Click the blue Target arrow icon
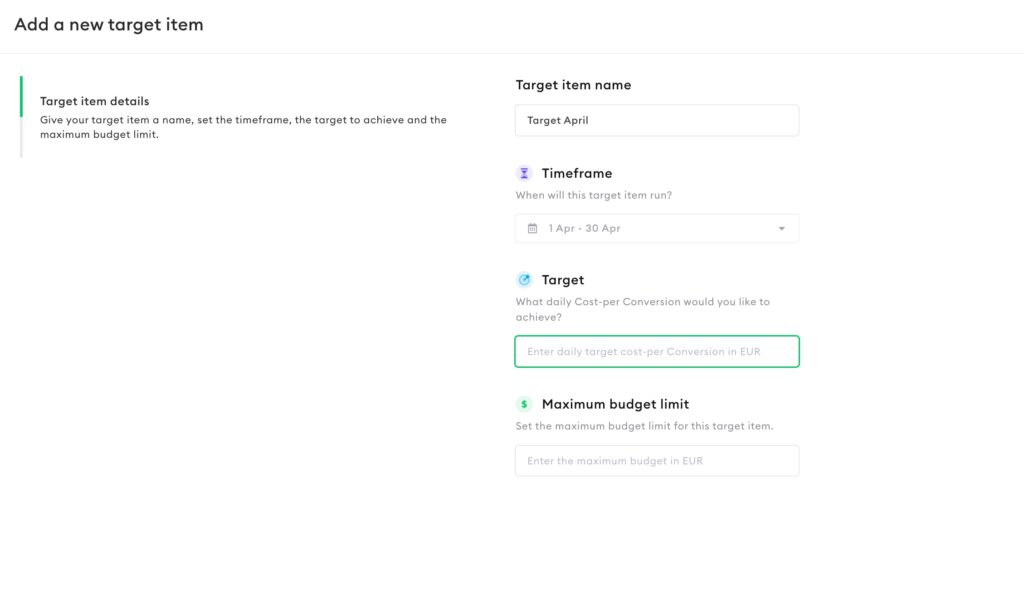The width and height of the screenshot is (1024, 595). tap(524, 280)
